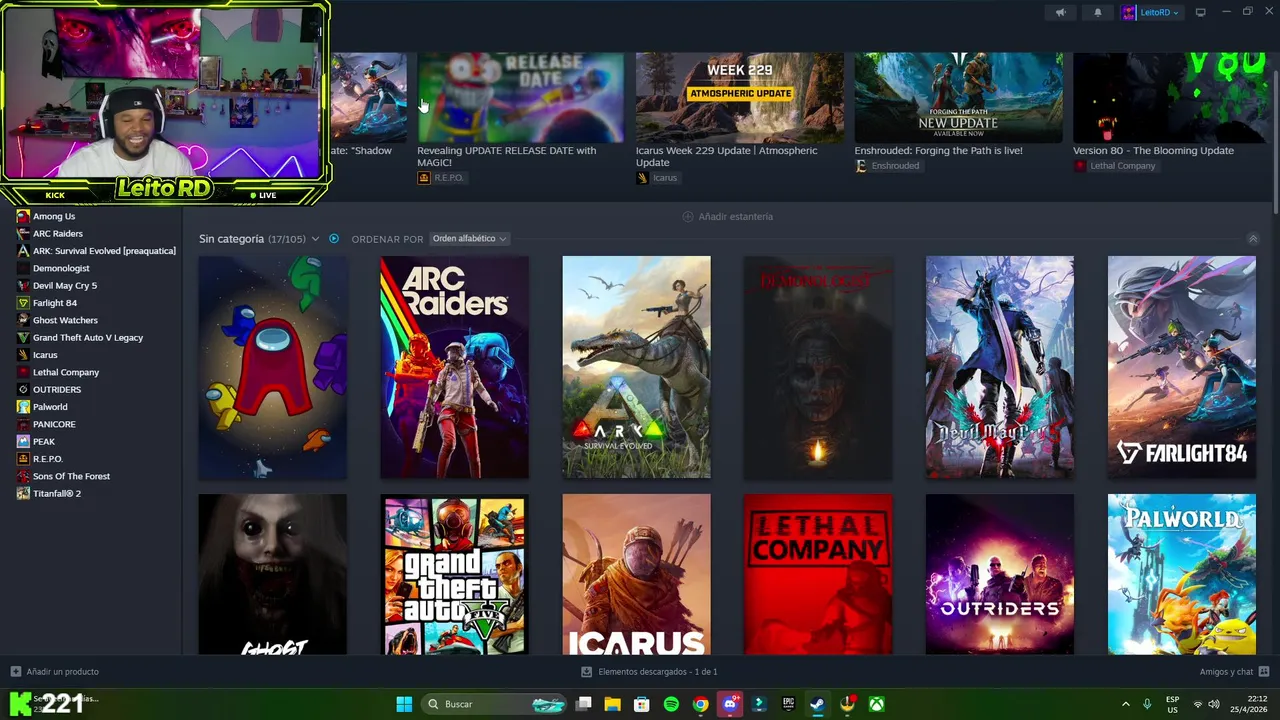
Task: Open Grand Theft Auto V cover
Action: [x=454, y=574]
